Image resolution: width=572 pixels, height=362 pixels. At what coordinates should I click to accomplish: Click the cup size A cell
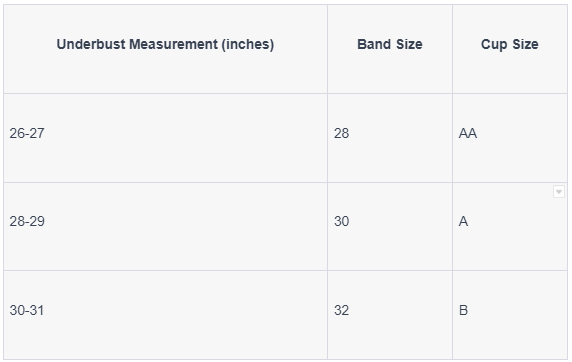click(510, 226)
